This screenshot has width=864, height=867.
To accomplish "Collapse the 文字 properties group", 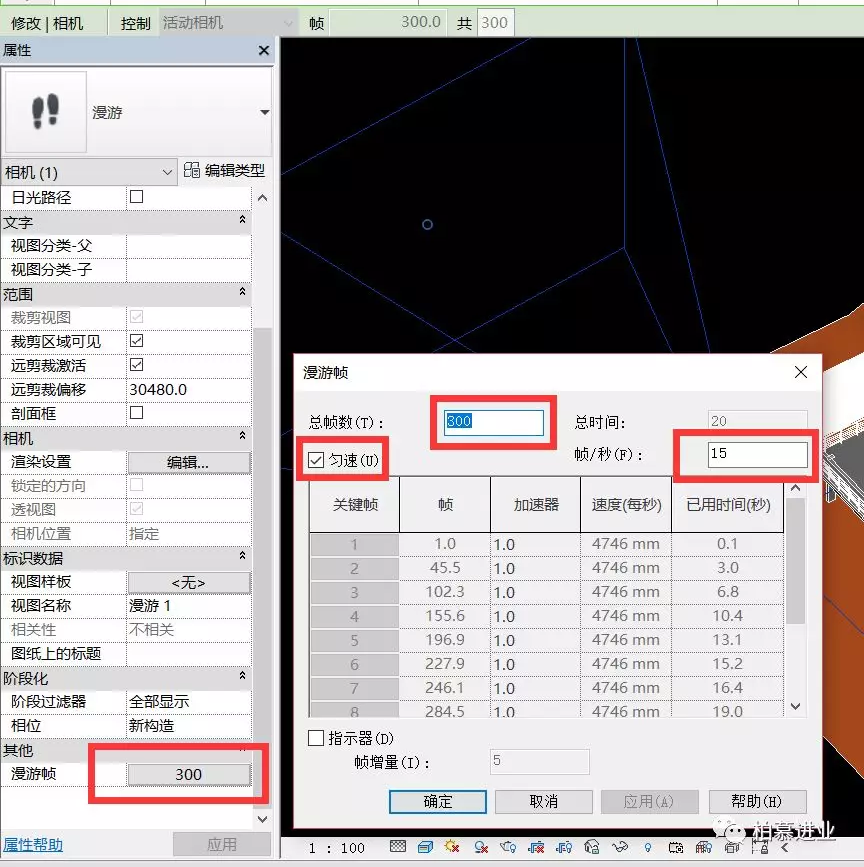I will pyautogui.click(x=242, y=220).
